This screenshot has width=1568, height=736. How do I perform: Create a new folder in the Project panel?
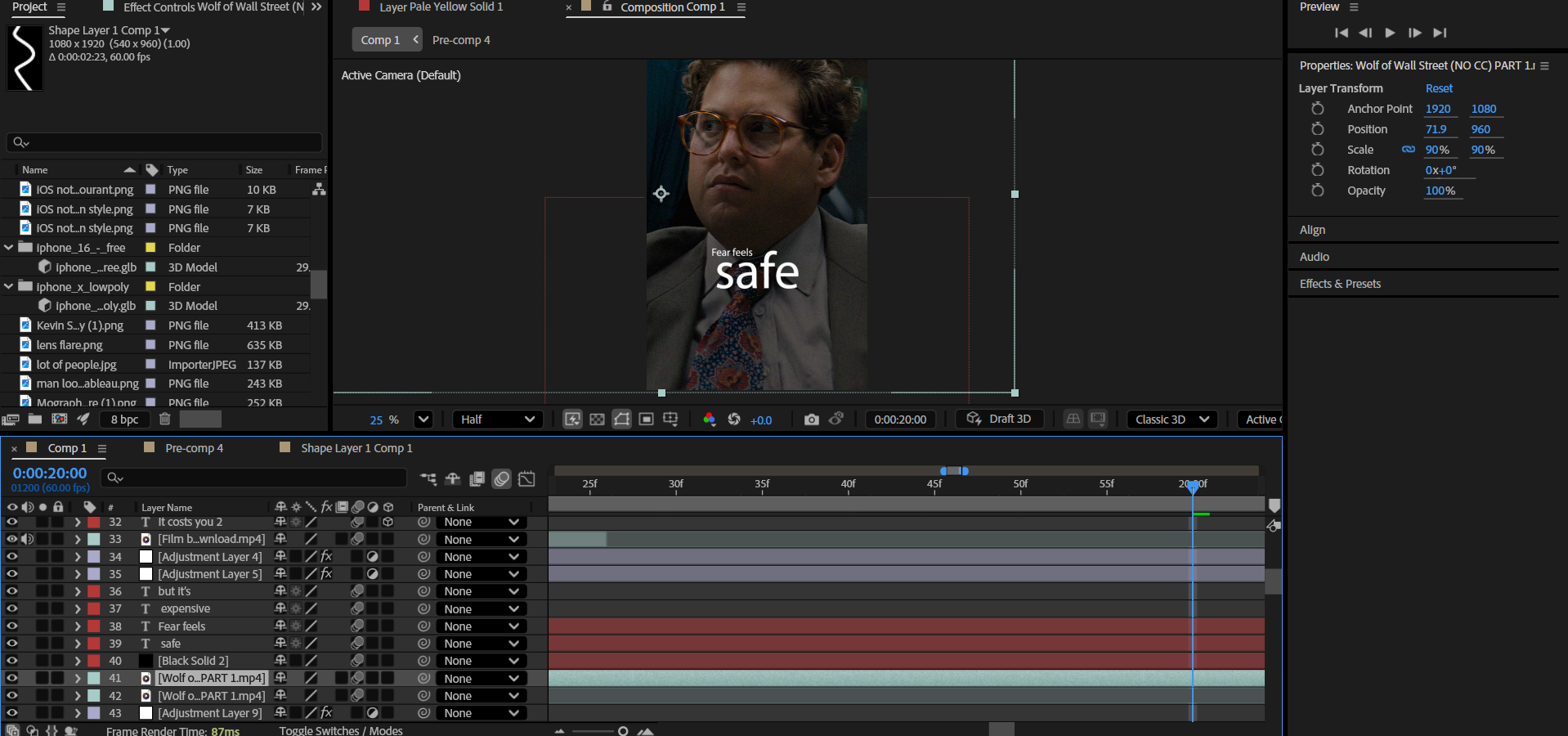[x=35, y=419]
